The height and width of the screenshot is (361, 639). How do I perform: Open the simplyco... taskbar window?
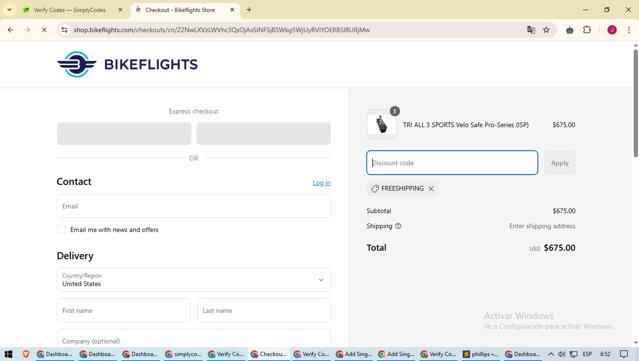coord(183,354)
